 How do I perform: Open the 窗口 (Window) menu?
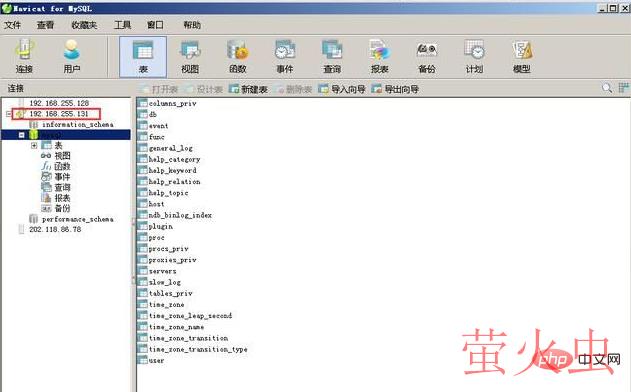pos(155,25)
